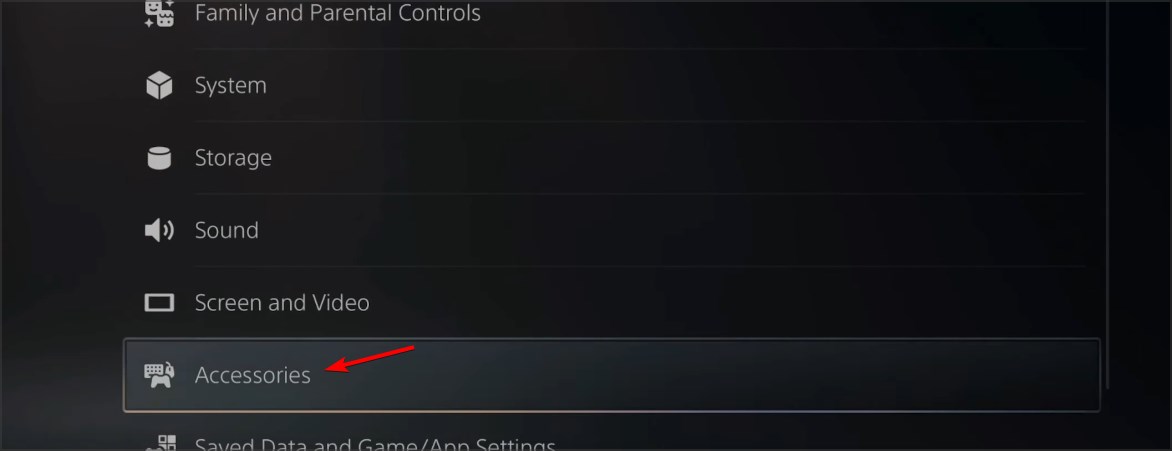
Task: Select the Storage menu item
Action: tap(233, 158)
